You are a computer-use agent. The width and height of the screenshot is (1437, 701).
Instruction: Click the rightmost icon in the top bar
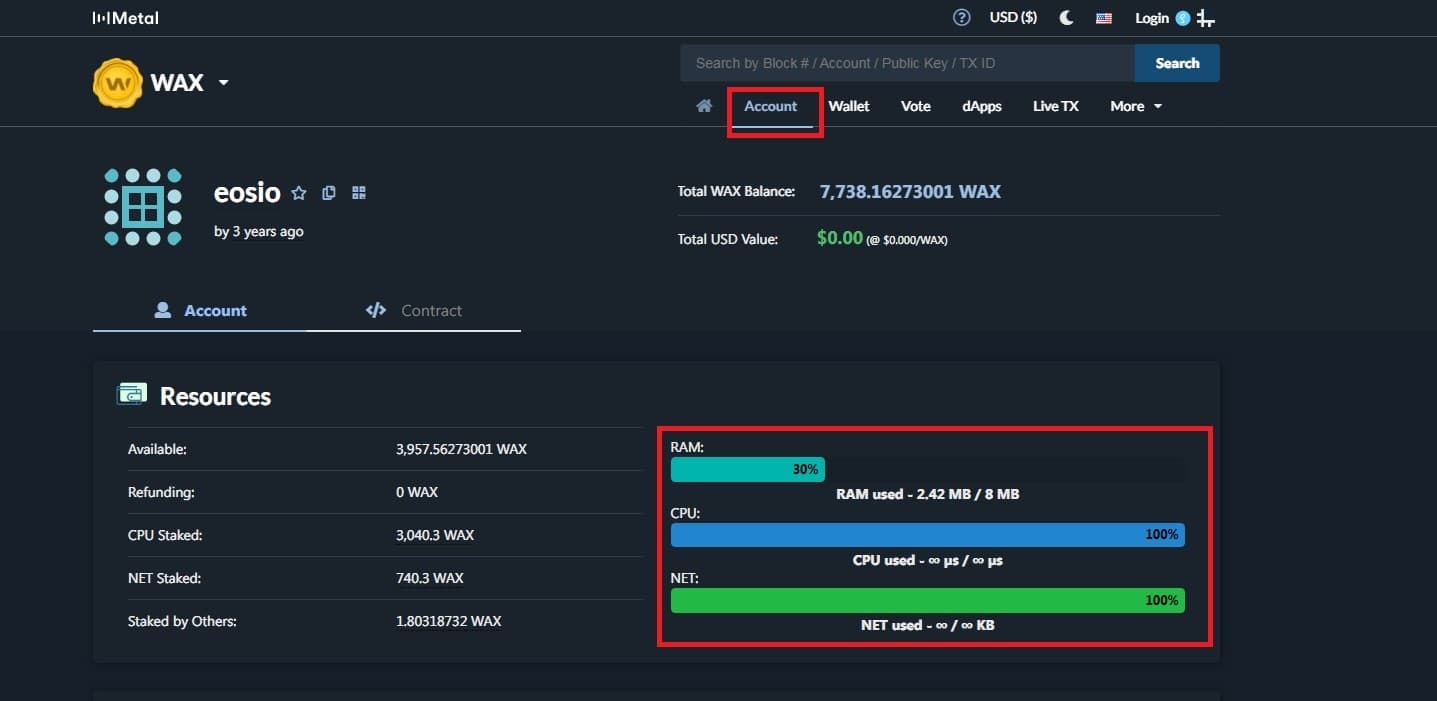coord(1206,18)
